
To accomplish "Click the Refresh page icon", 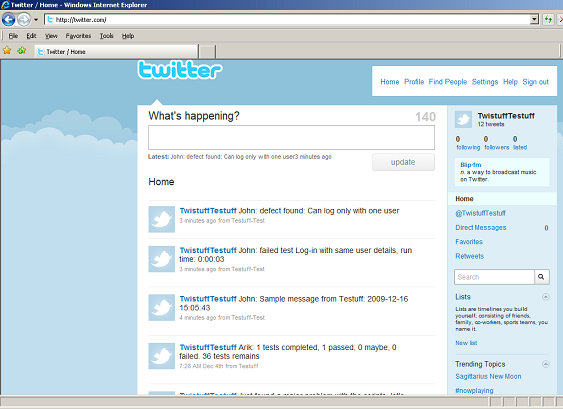I will coord(548,19).
